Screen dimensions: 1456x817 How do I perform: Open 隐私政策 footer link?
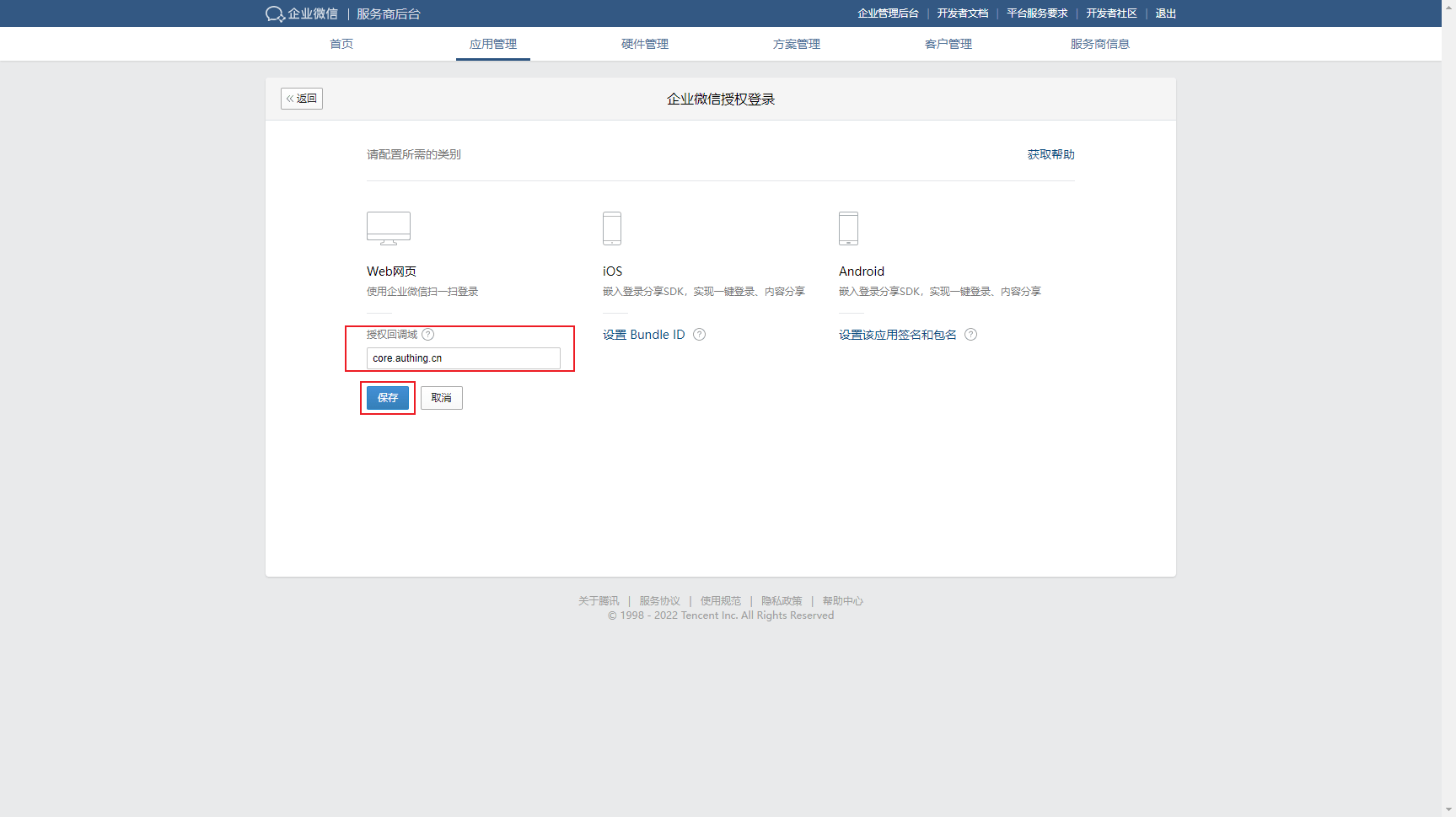[782, 601]
